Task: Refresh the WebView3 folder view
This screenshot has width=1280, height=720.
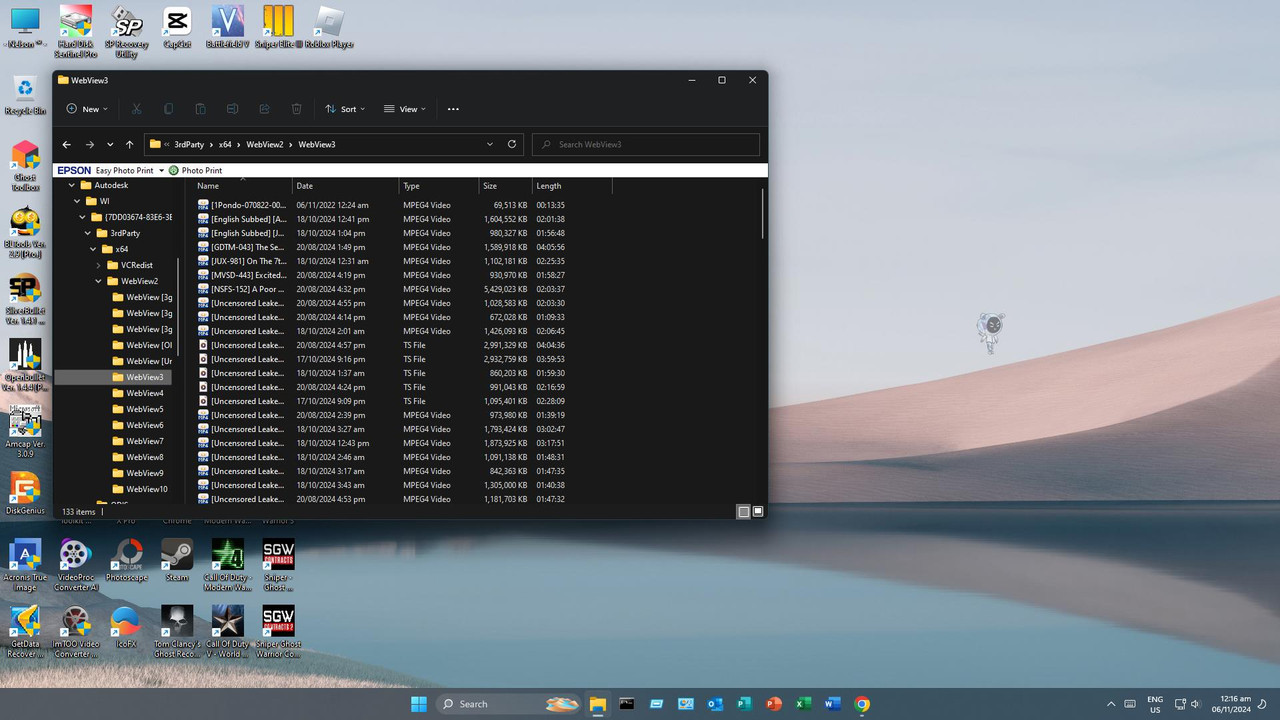Action: coord(512,144)
